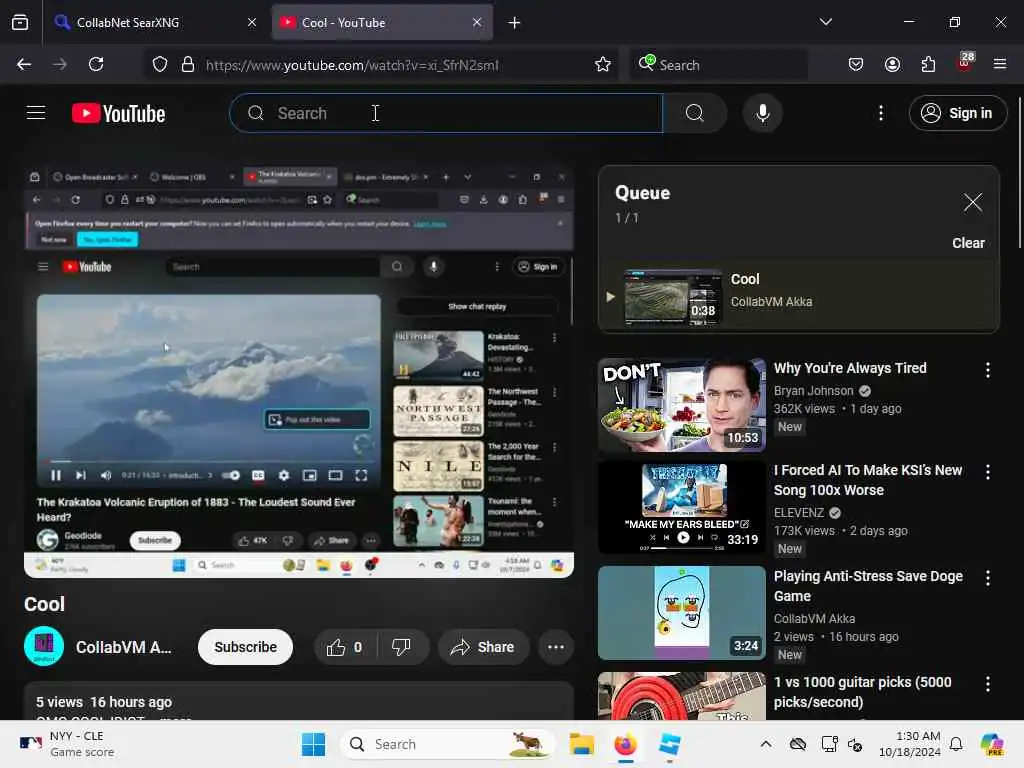The width and height of the screenshot is (1024, 768).
Task: Open CollabVM channel avatar
Action: 44,647
